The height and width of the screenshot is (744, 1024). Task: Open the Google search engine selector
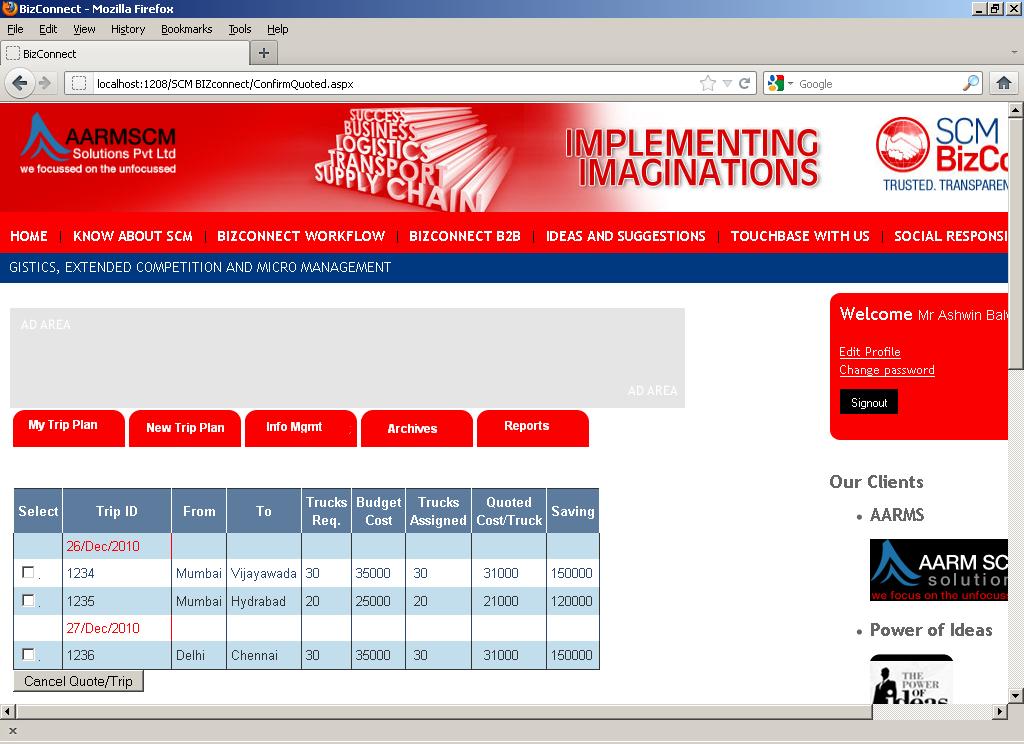(x=780, y=84)
